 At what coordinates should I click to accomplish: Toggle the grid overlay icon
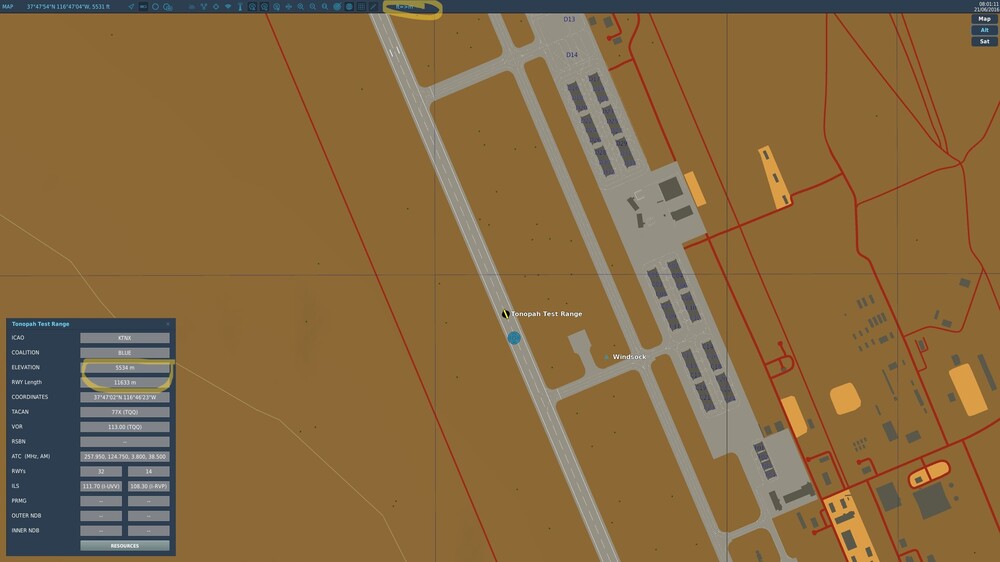click(x=361, y=6)
